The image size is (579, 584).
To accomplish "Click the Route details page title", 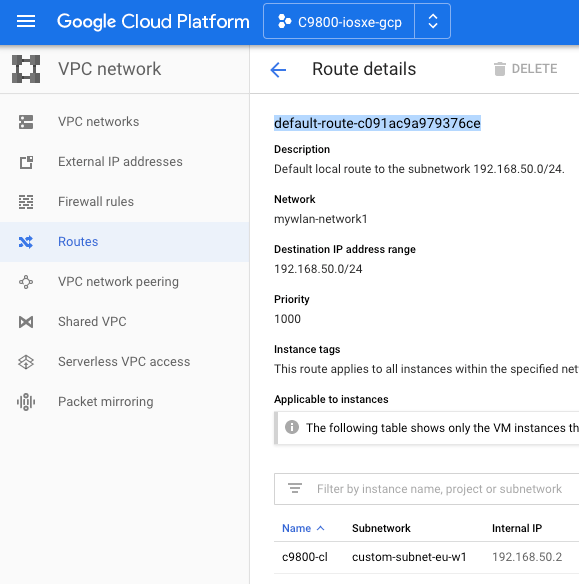I will pyautogui.click(x=364, y=69).
